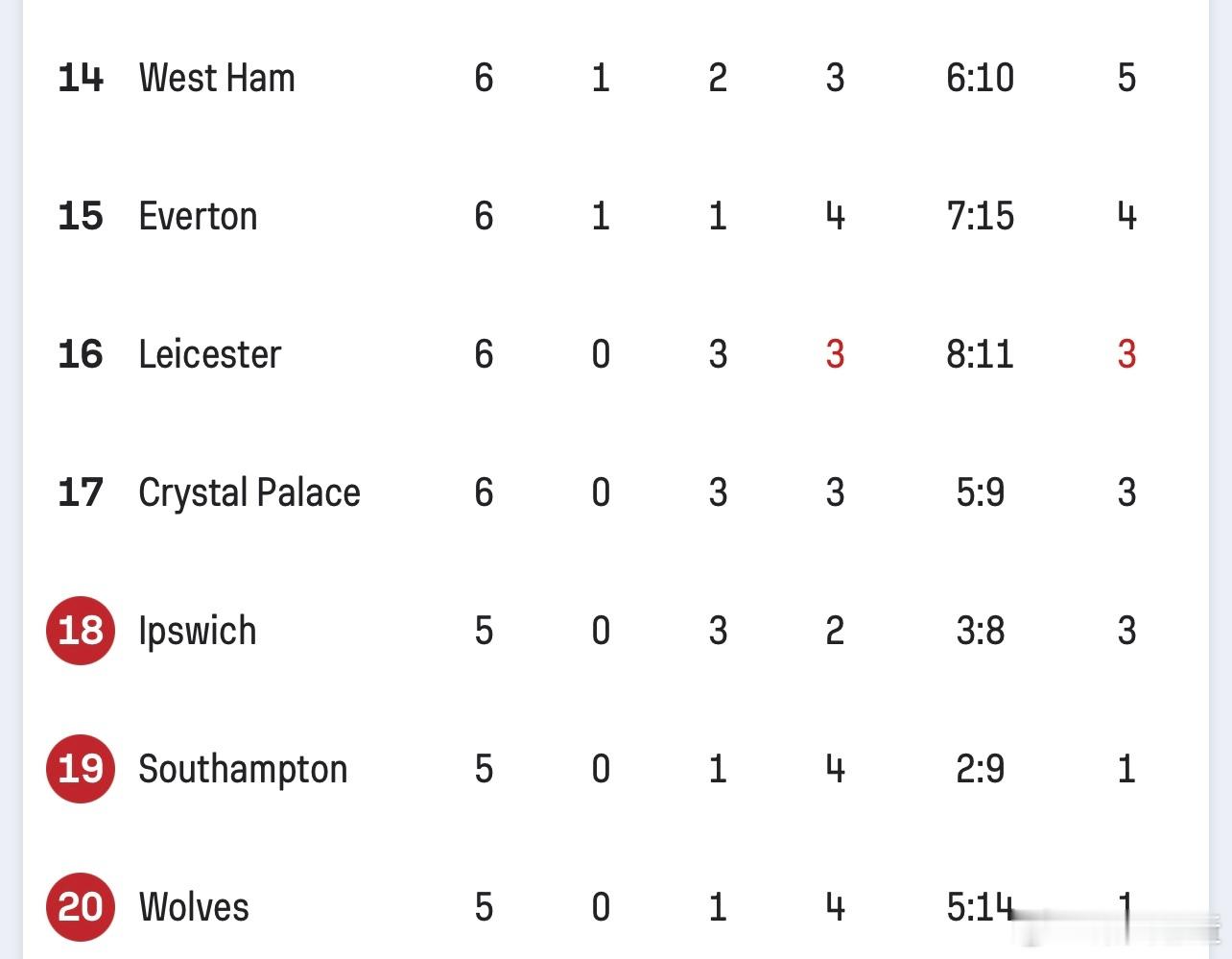Click position number 17

tap(81, 492)
